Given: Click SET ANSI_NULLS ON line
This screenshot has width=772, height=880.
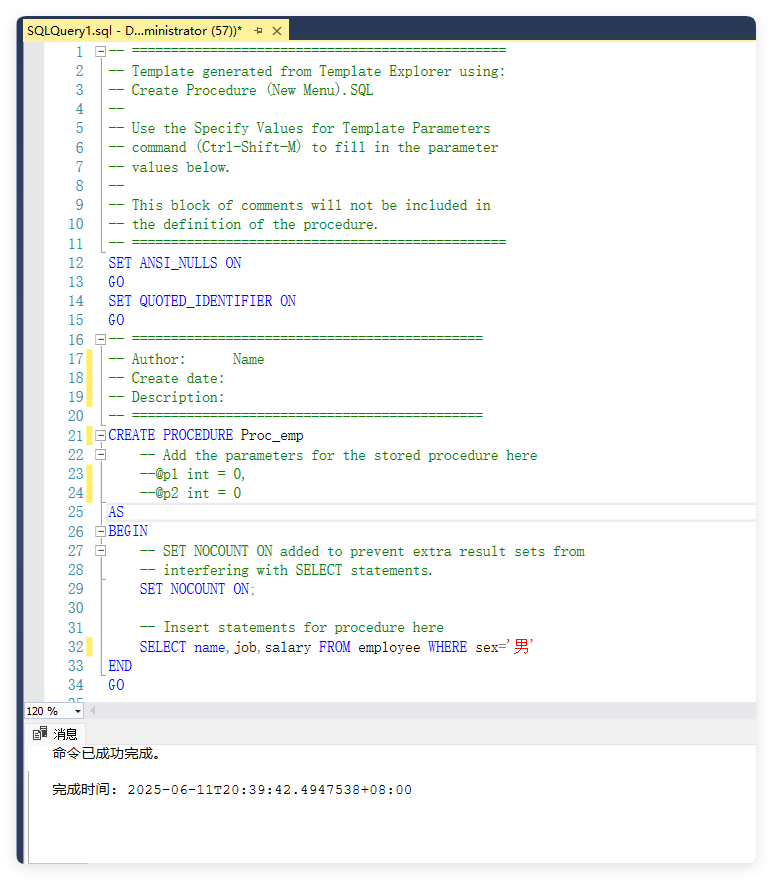Looking at the screenshot, I should [174, 263].
